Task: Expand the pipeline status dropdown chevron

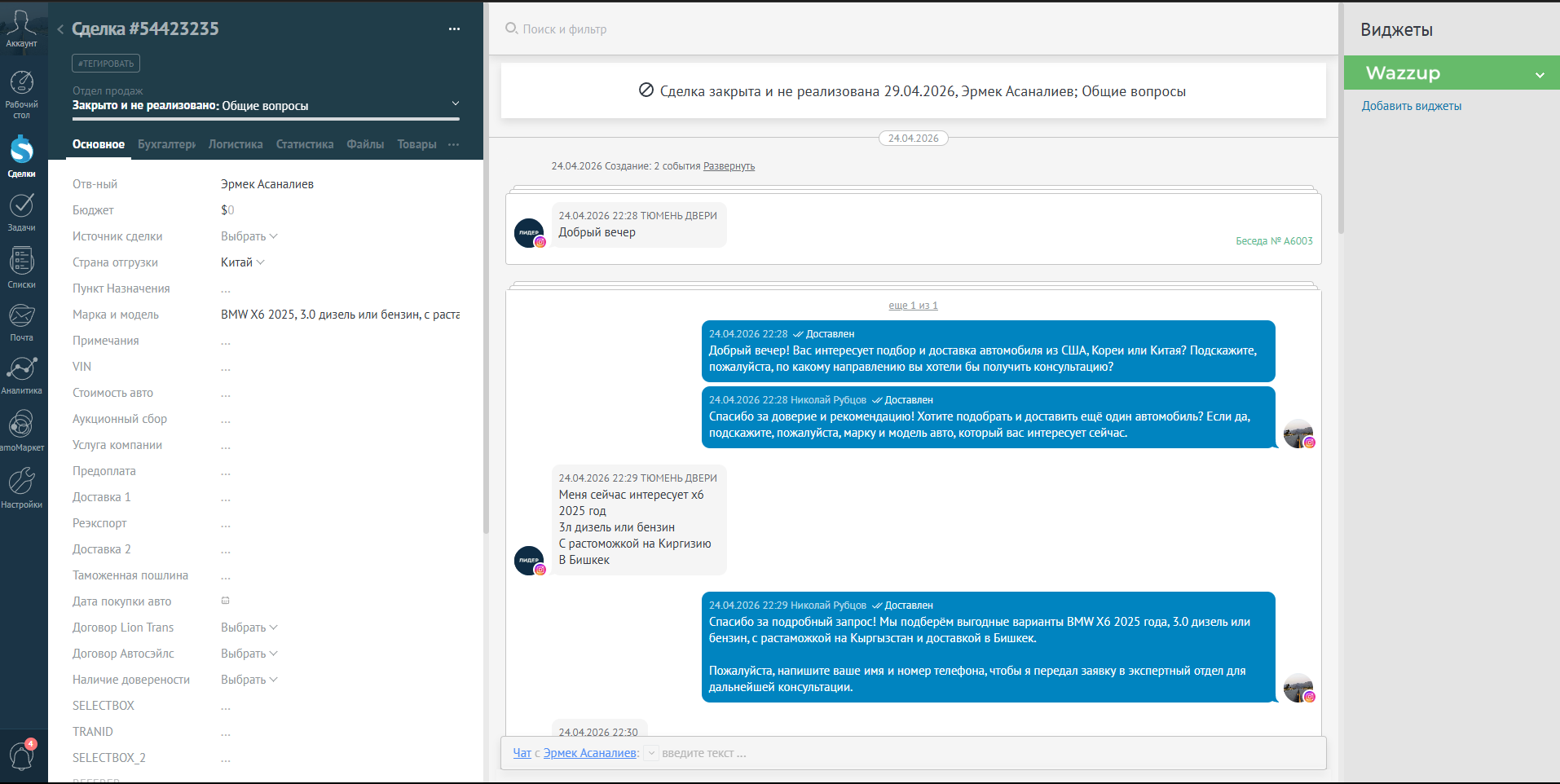Action: click(x=456, y=104)
